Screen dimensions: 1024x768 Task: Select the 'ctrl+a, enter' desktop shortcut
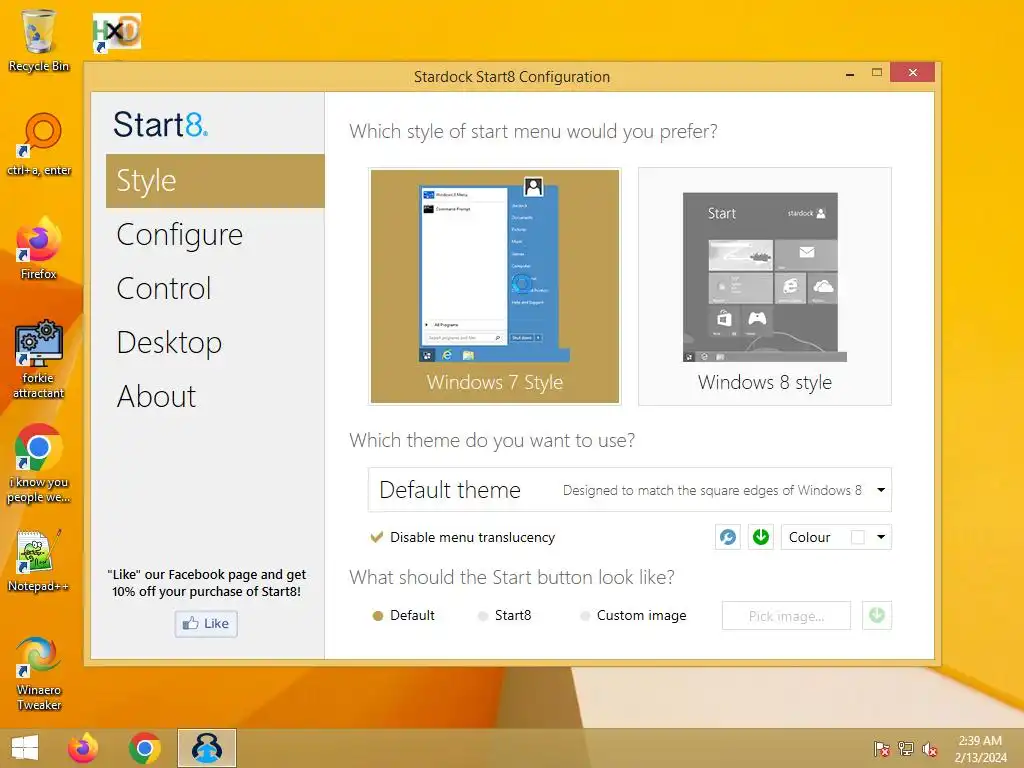click(x=39, y=144)
